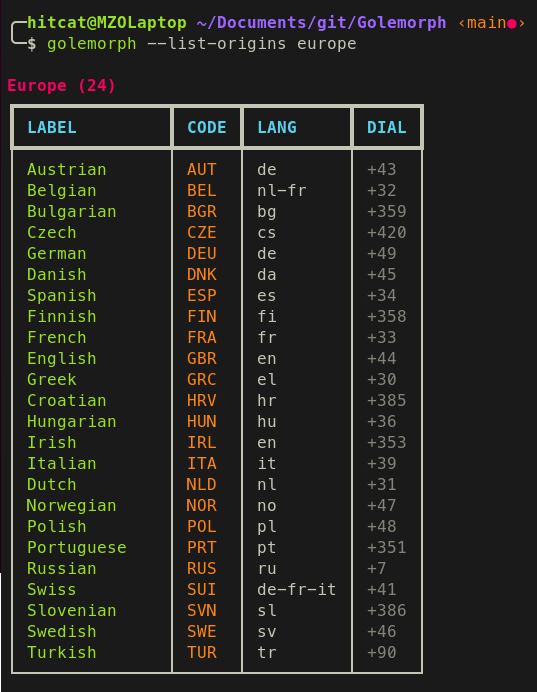Click the dial code '+90'
The image size is (537, 692).
pyautogui.click(x=382, y=653)
